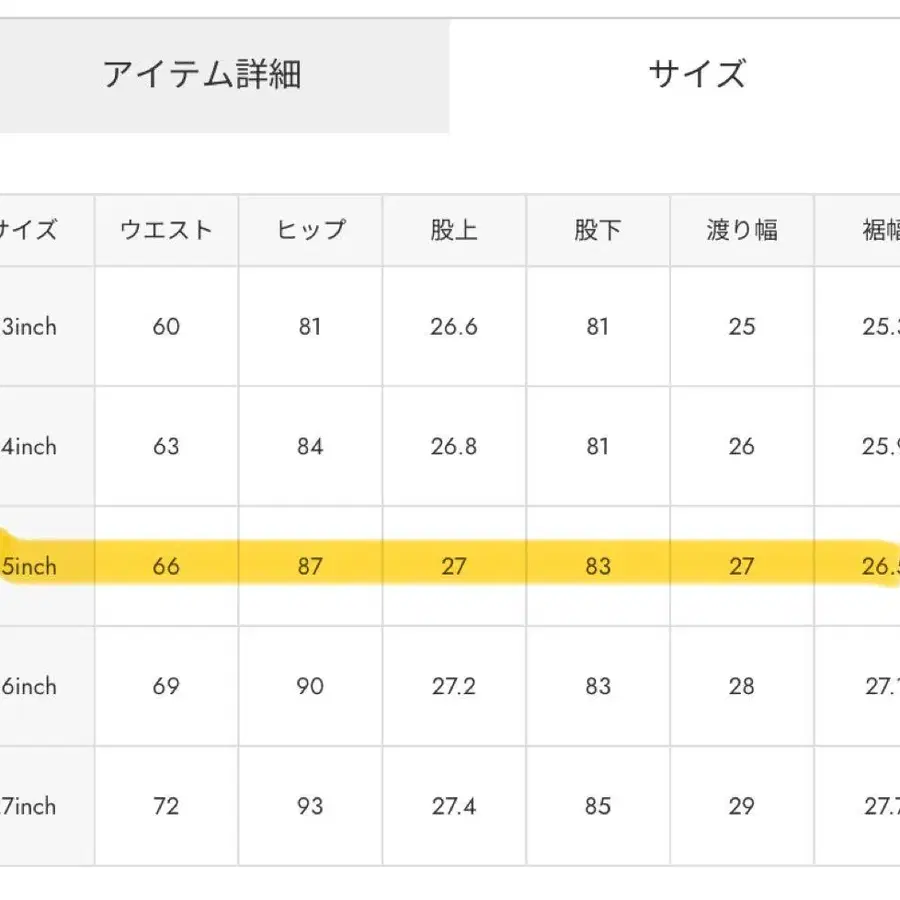
Task: Click the 26inch size label
Action: [x=30, y=687]
